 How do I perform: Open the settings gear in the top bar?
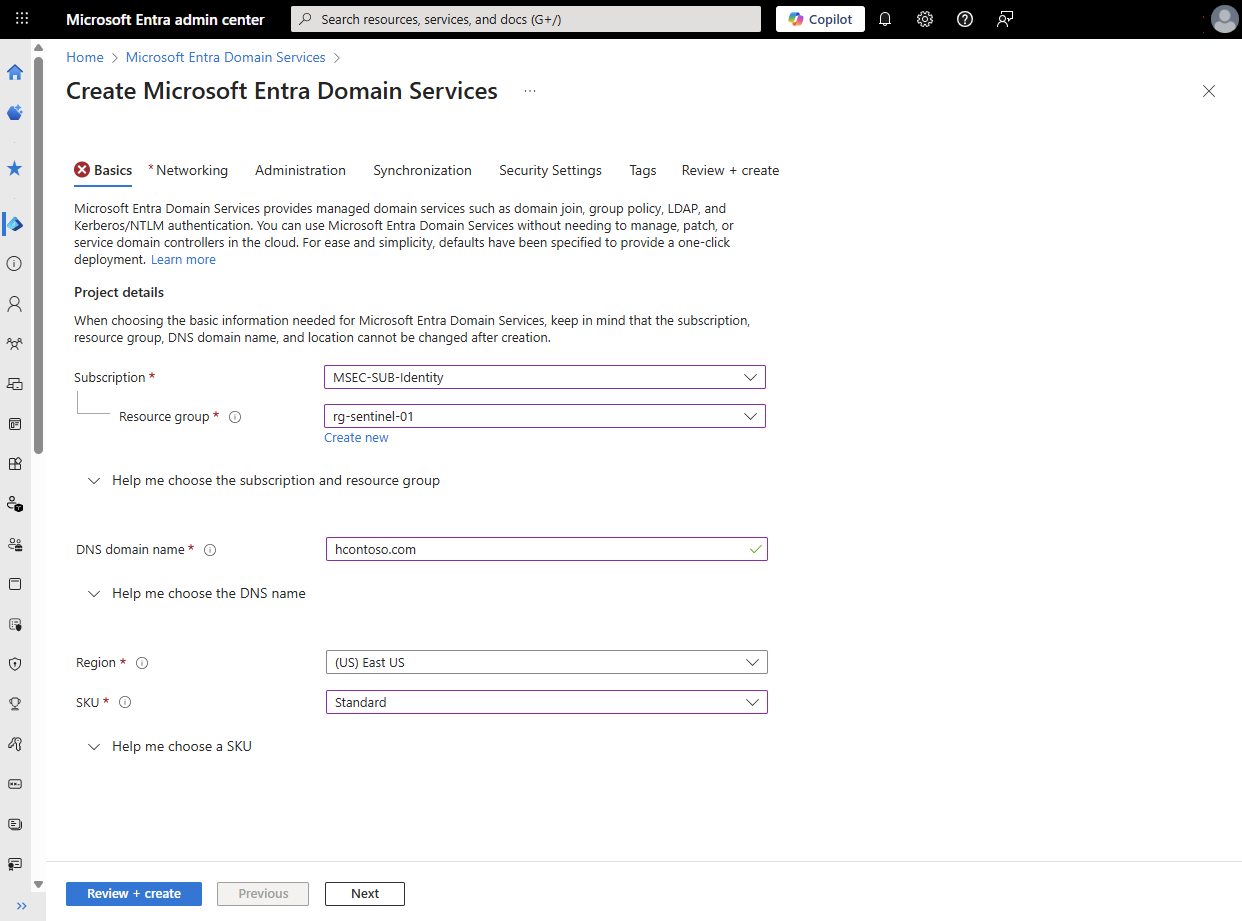point(925,18)
